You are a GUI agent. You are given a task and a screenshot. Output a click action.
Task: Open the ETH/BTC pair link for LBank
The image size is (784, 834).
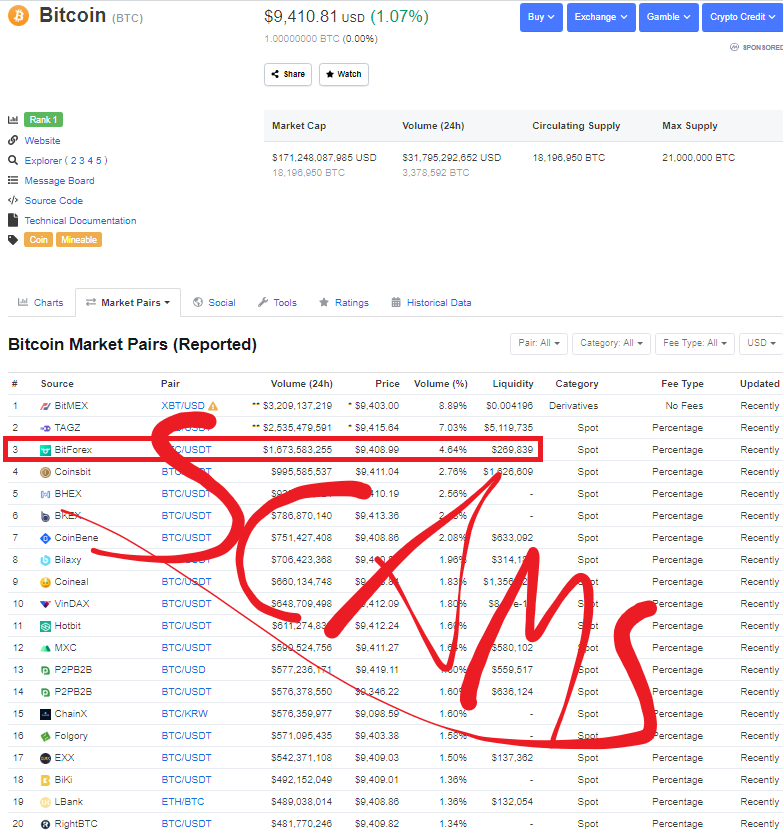[183, 802]
